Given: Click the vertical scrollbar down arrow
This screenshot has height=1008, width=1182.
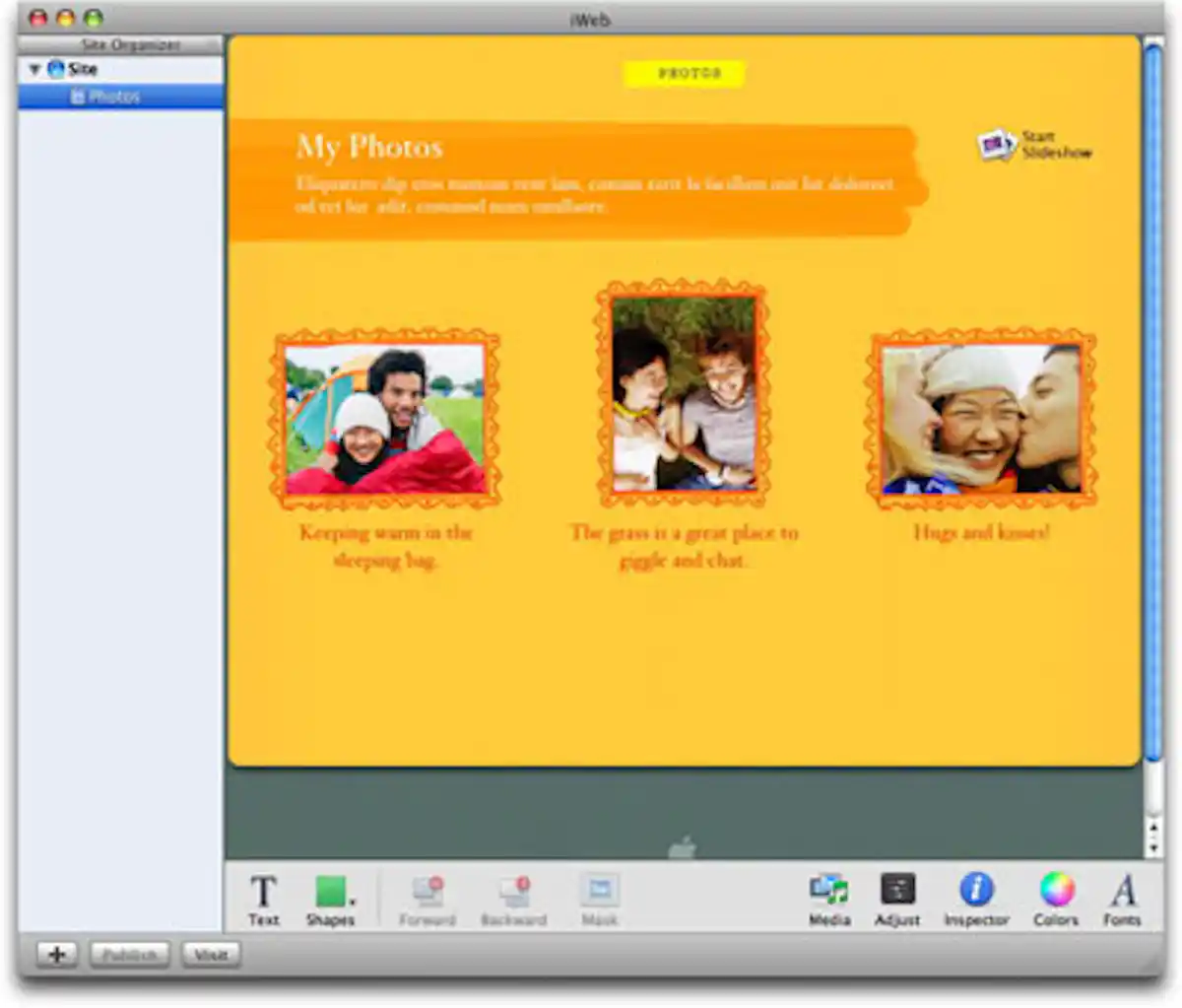Looking at the screenshot, I should pos(1152,848).
